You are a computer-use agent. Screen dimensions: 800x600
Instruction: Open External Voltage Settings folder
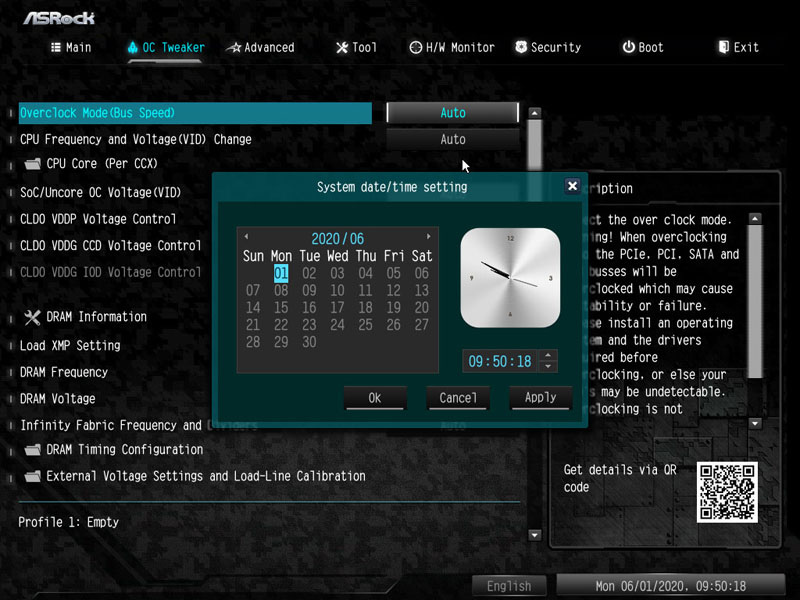point(195,476)
